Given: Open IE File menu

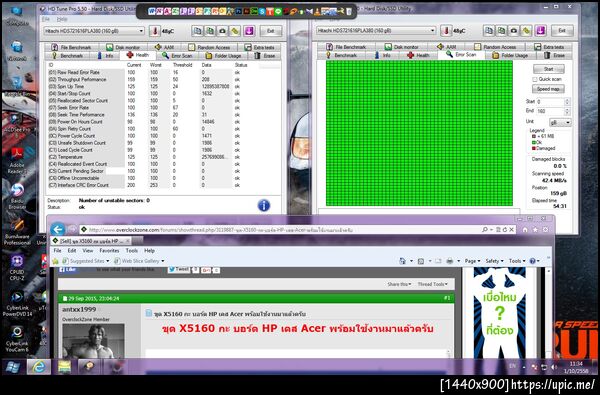Looking at the screenshot, I should [57, 250].
